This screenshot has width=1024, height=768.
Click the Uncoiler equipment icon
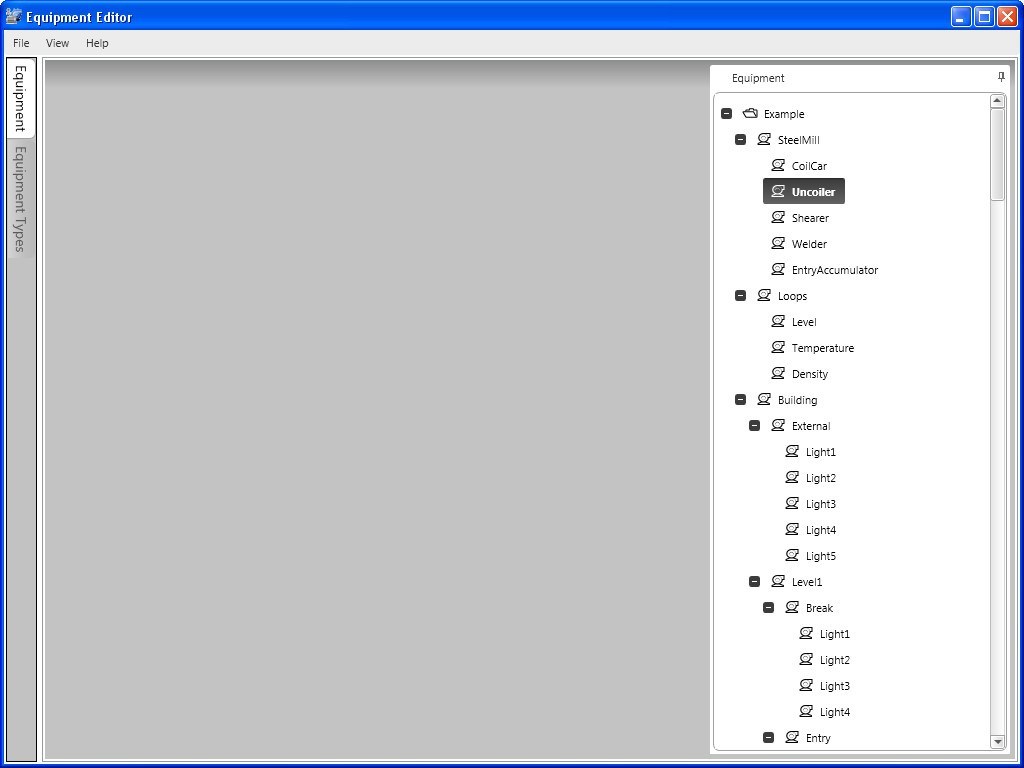780,191
